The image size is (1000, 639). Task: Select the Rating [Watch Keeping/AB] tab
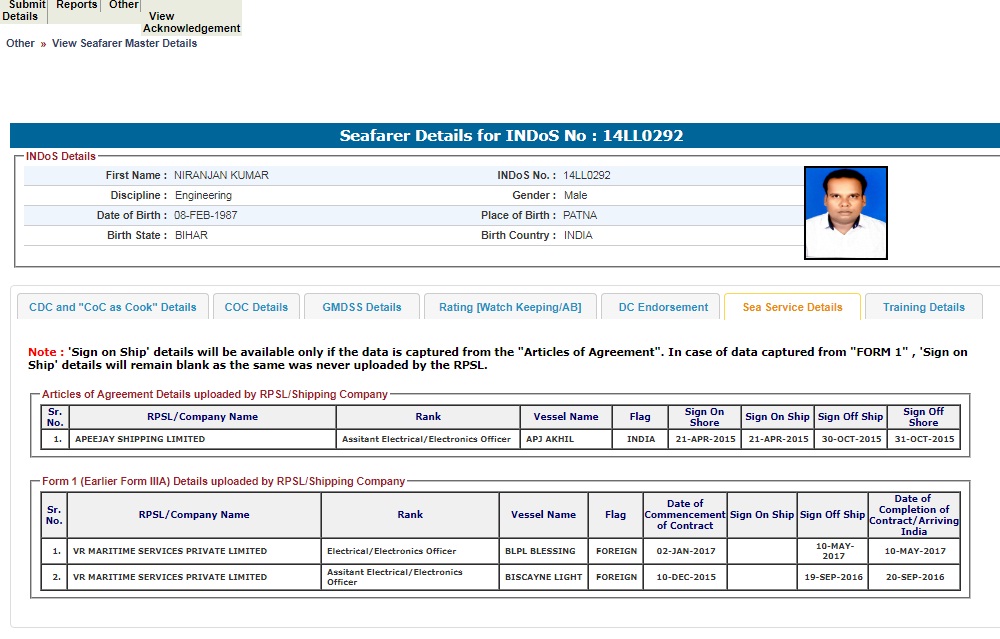(x=510, y=307)
